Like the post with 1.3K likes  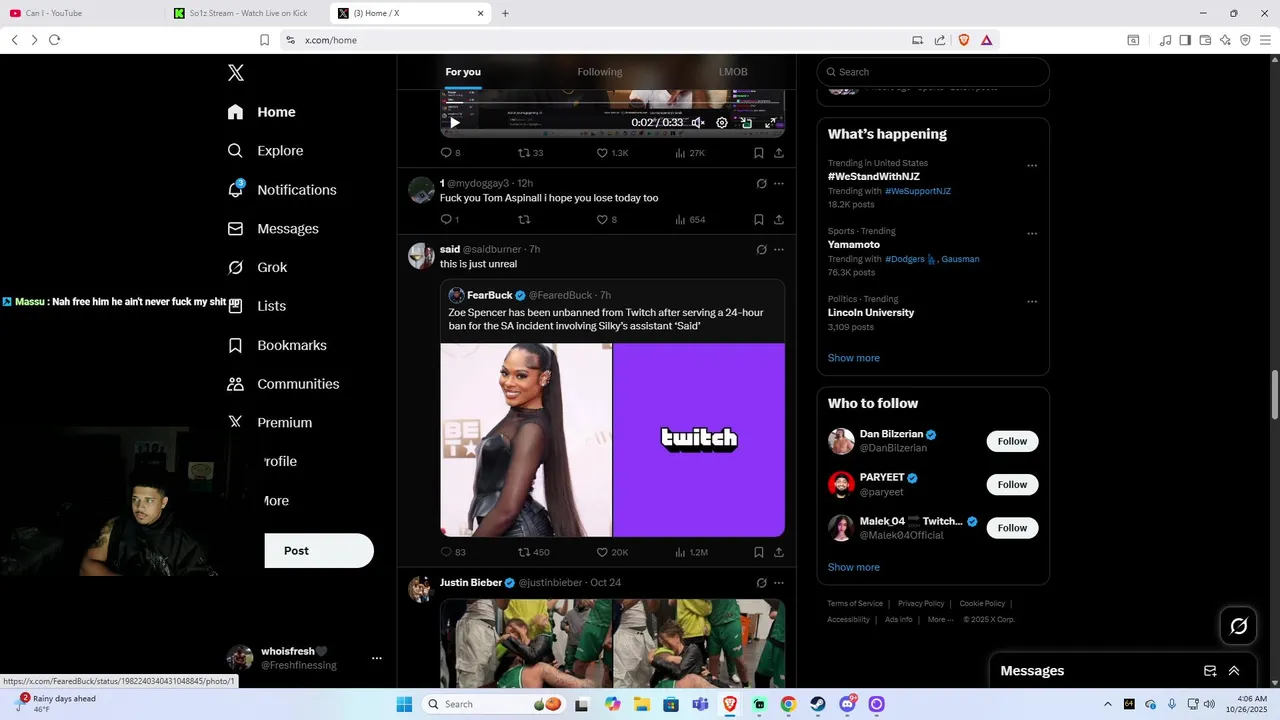pyautogui.click(x=612, y=153)
